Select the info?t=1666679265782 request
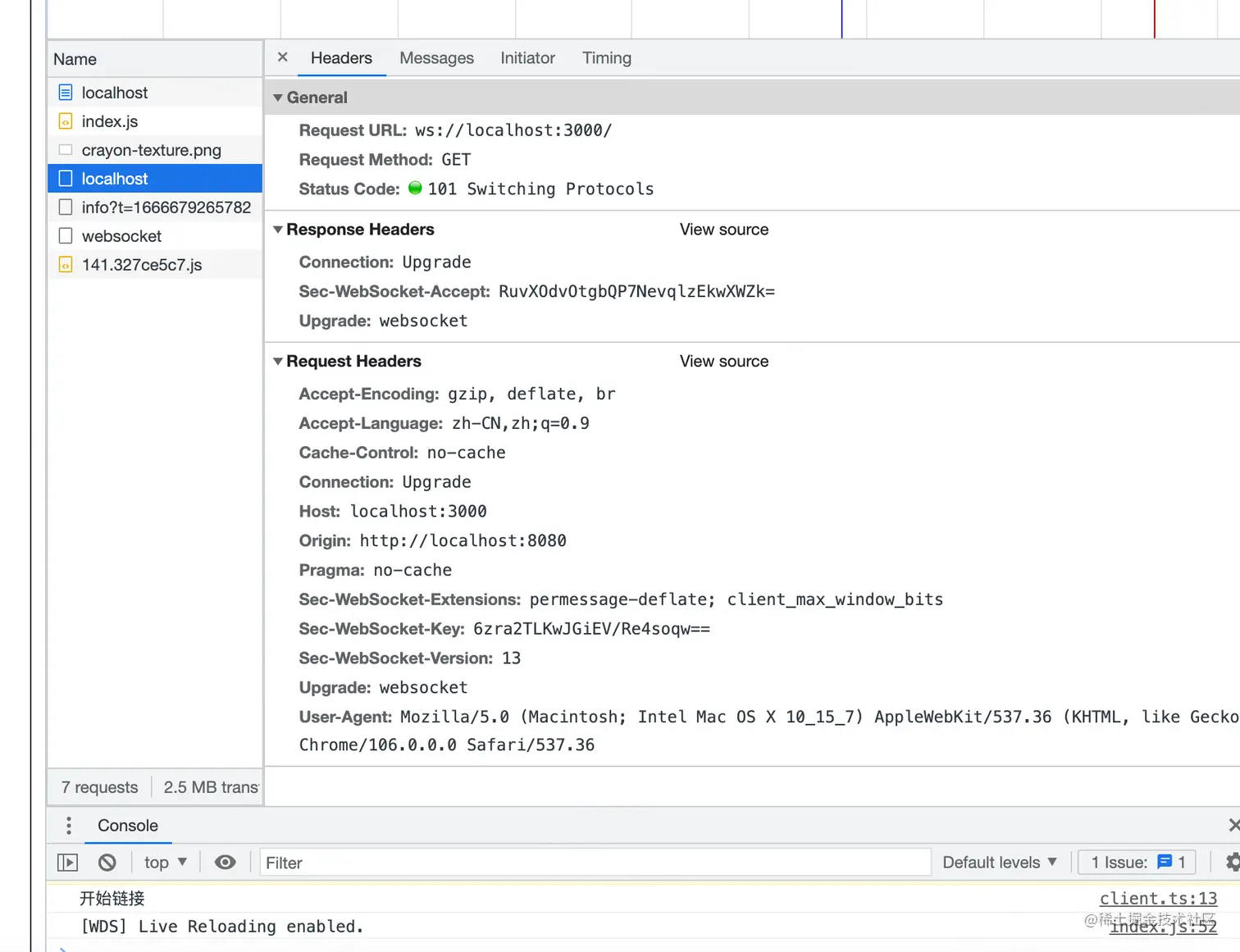Image resolution: width=1240 pixels, height=952 pixels. point(155,207)
